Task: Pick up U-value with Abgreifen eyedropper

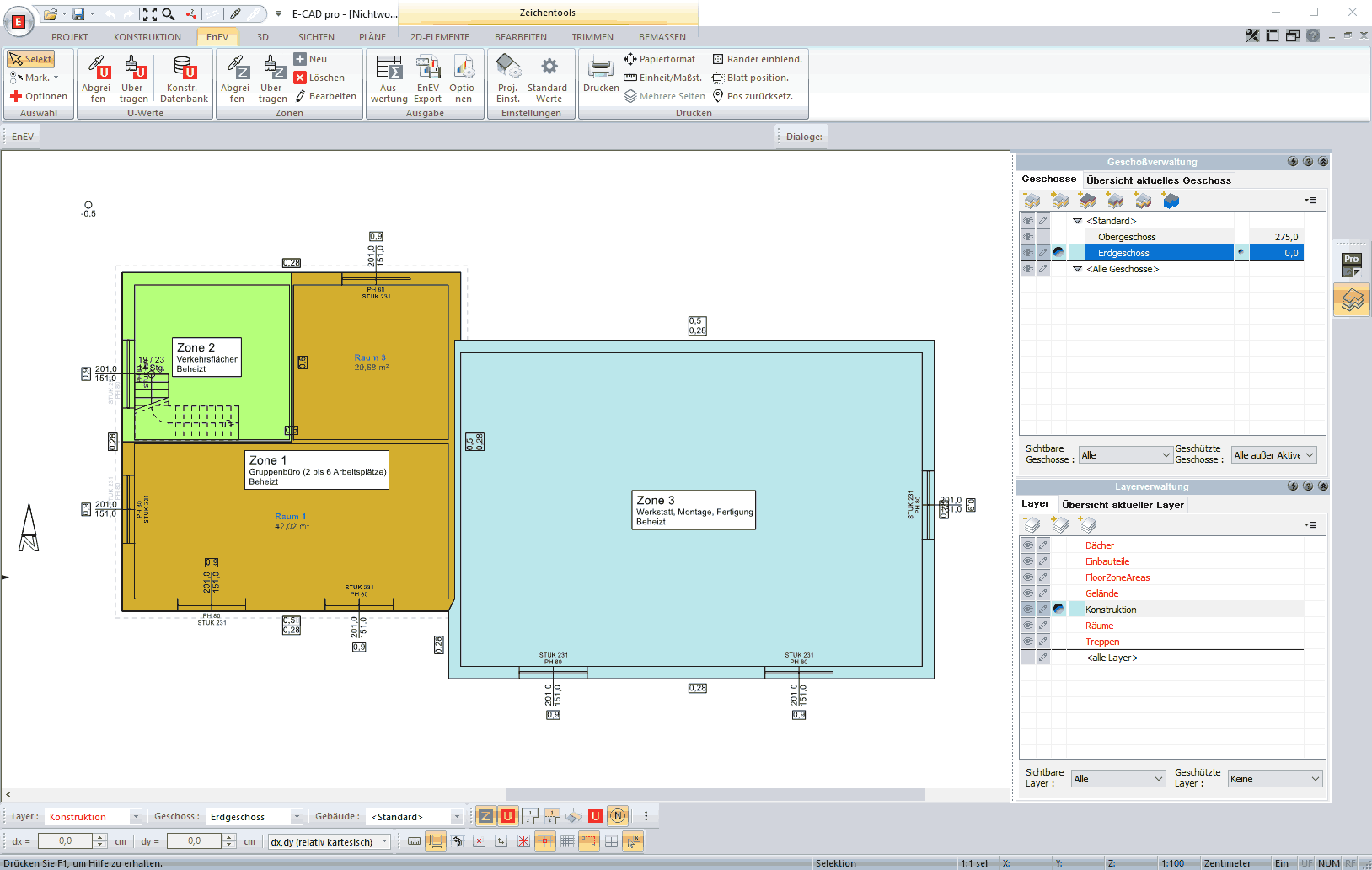Action: pyautogui.click(x=98, y=78)
